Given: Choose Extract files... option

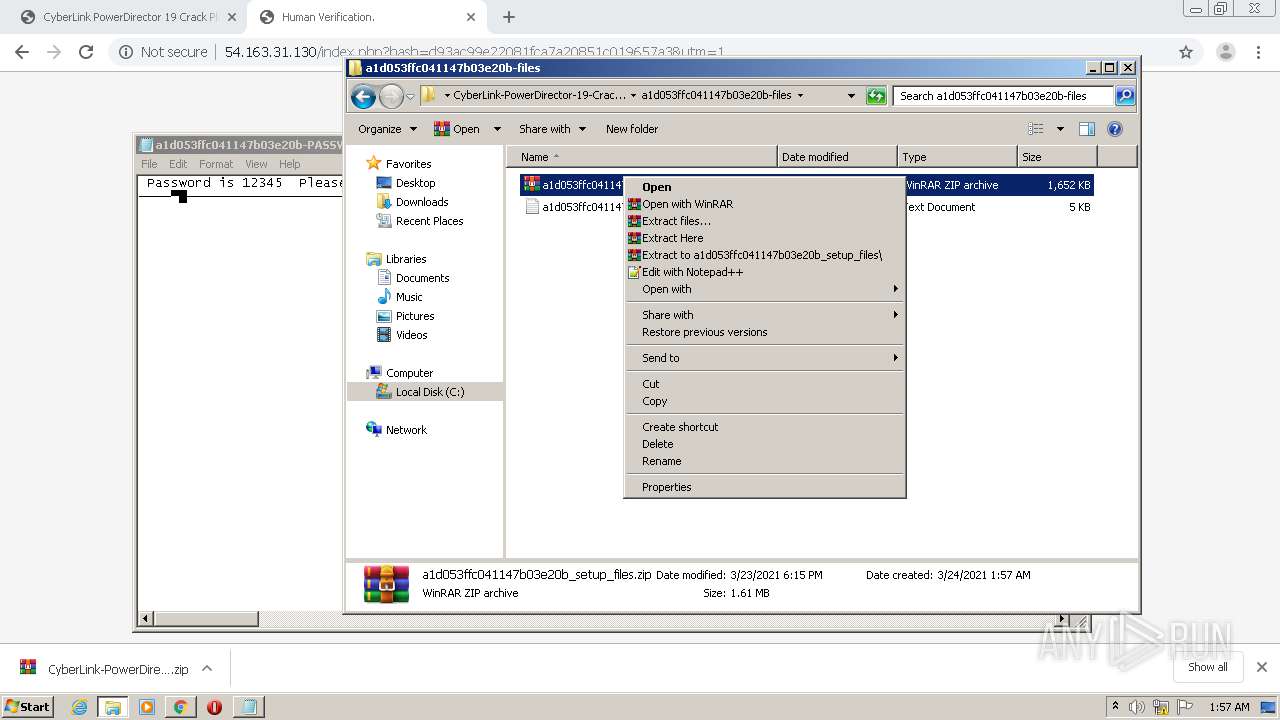Looking at the screenshot, I should point(764,221).
